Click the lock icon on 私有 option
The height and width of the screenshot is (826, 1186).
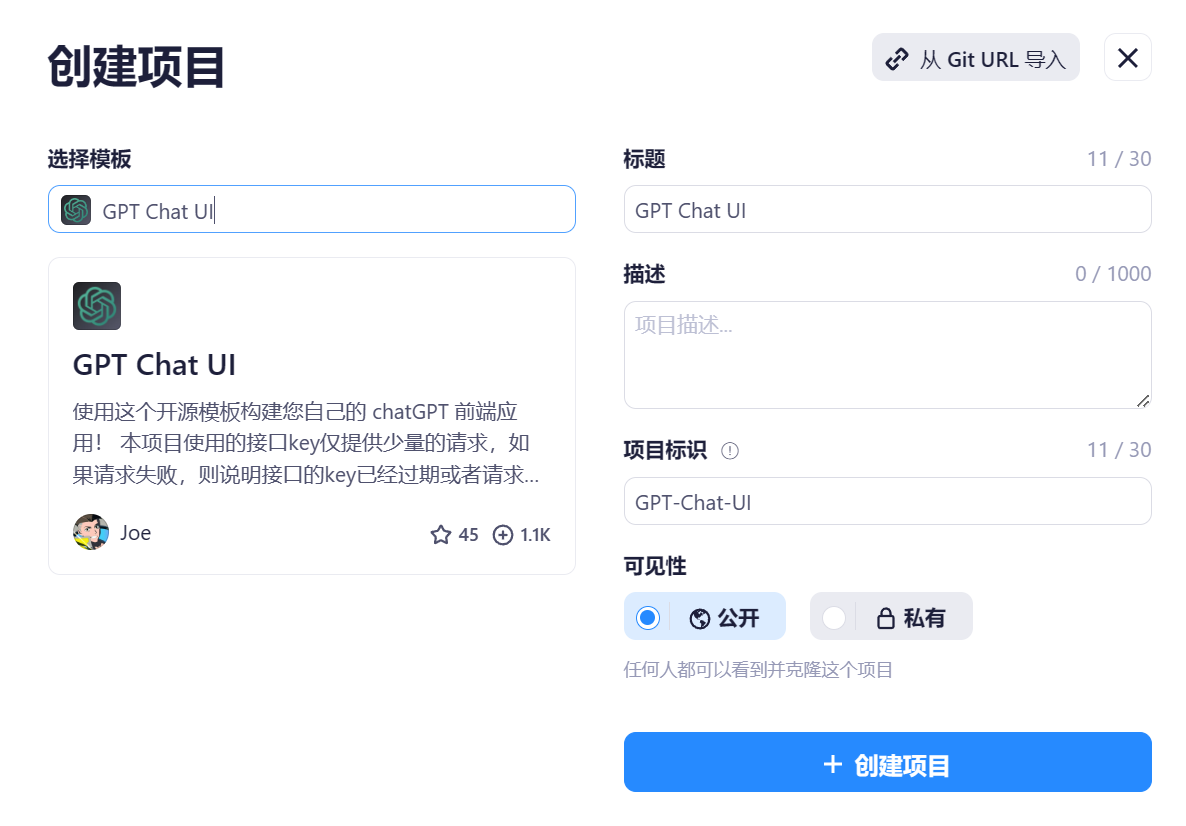(x=885, y=619)
